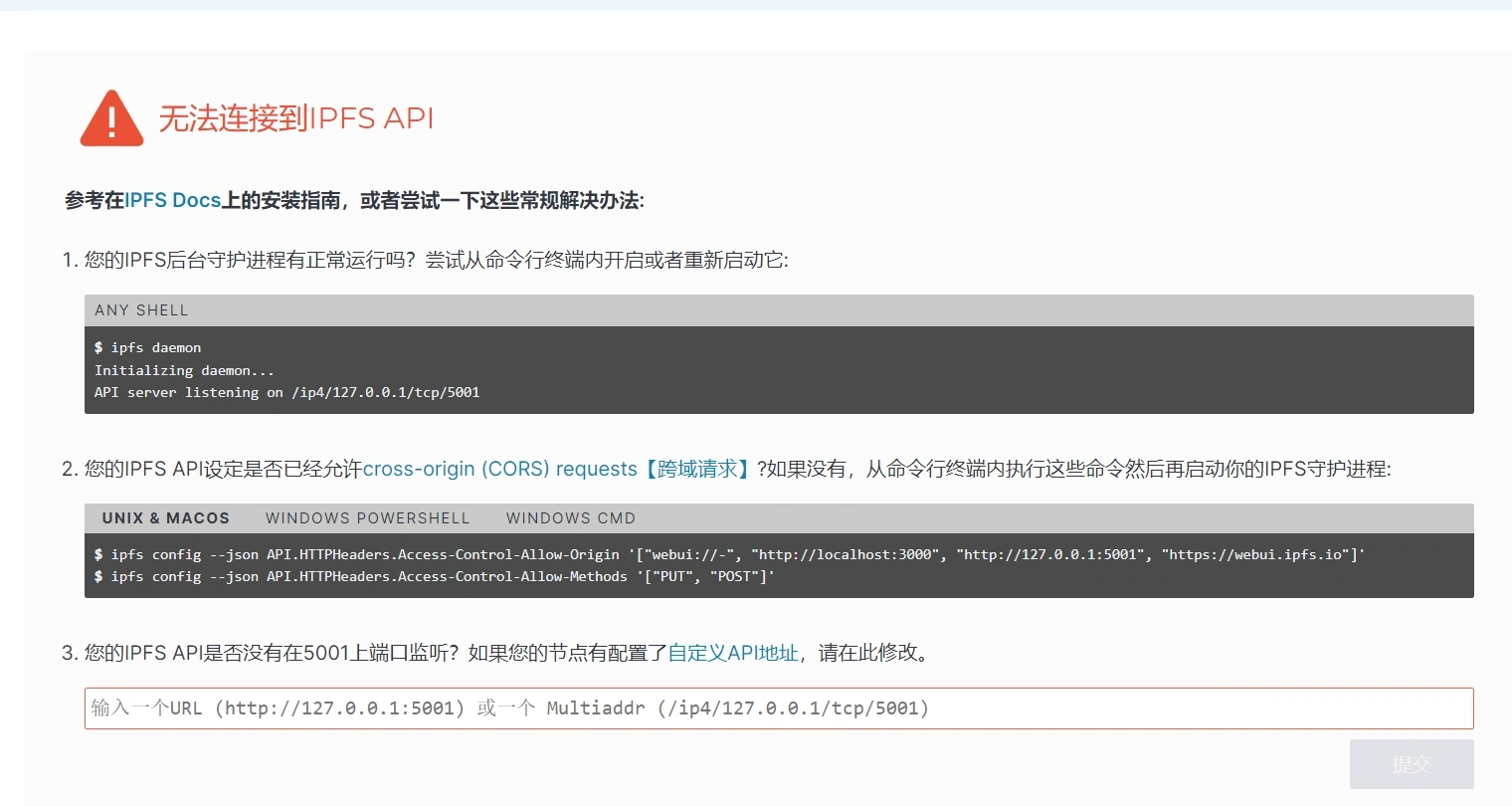Click the Access-Control-Allow-Origin config command
The width and height of the screenshot is (1512, 806).
click(729, 554)
